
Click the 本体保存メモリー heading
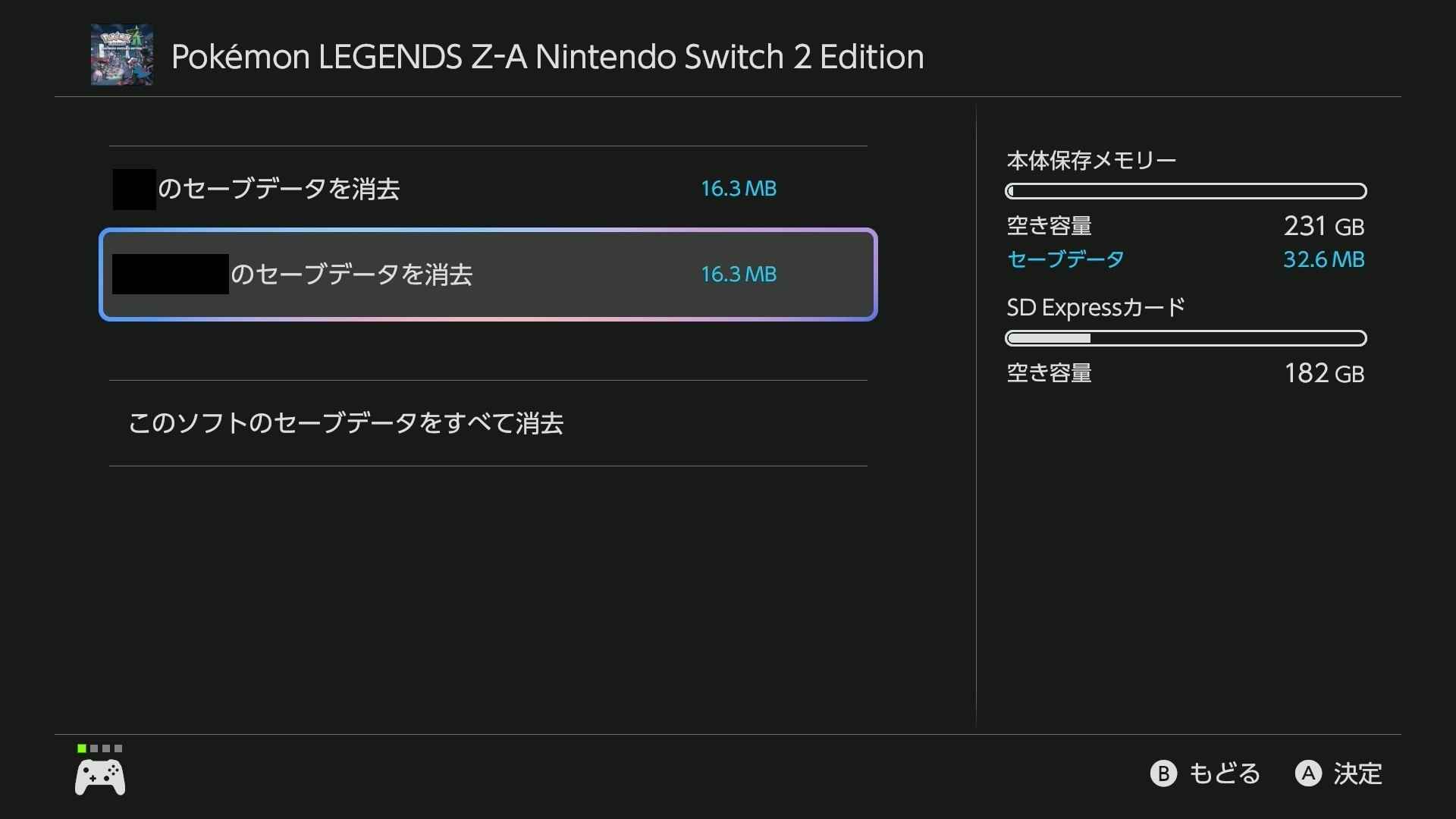[1091, 161]
